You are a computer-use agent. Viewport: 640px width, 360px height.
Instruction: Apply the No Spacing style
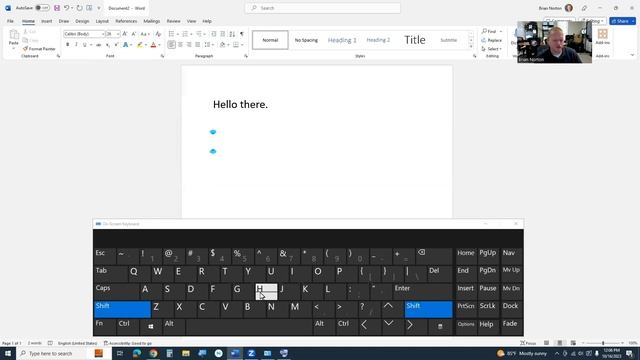(306, 40)
